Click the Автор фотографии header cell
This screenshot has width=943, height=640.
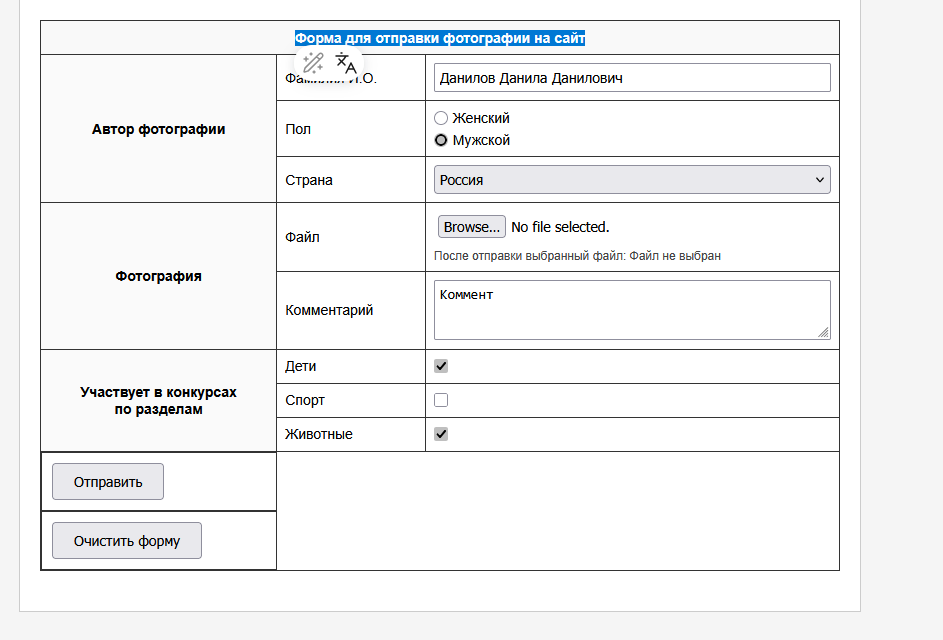pyautogui.click(x=158, y=129)
